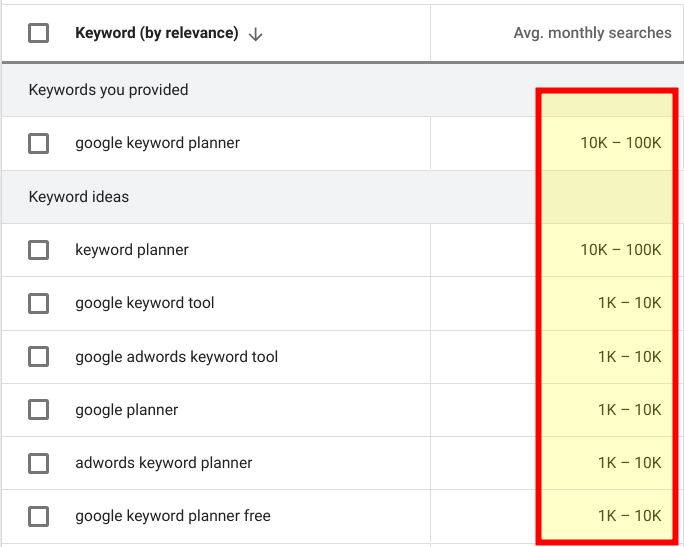This screenshot has width=684, height=547.
Task: Click 10K – 100K value in keyword planner row
Action: 621,250
